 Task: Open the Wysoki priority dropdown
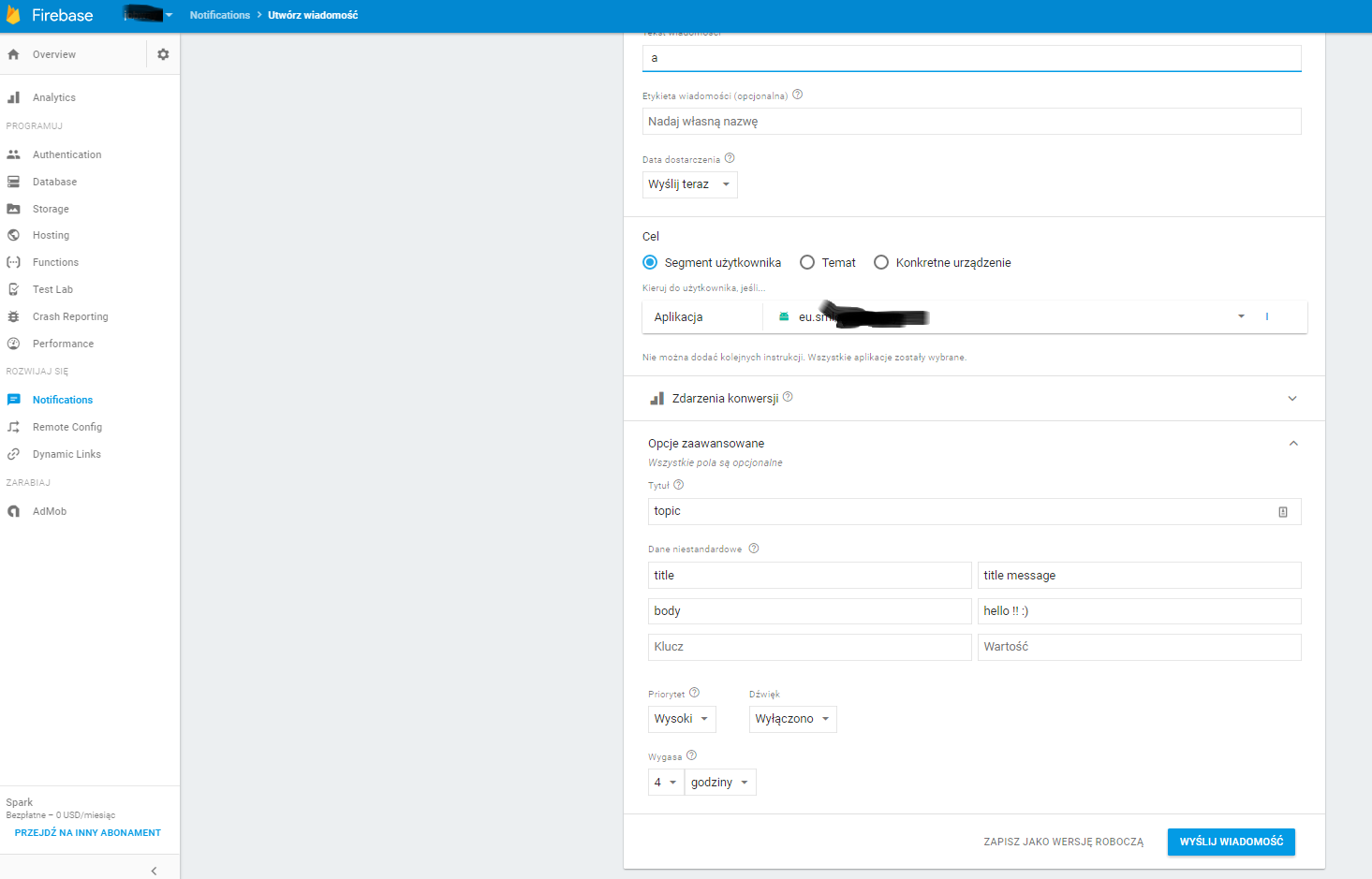(682, 719)
